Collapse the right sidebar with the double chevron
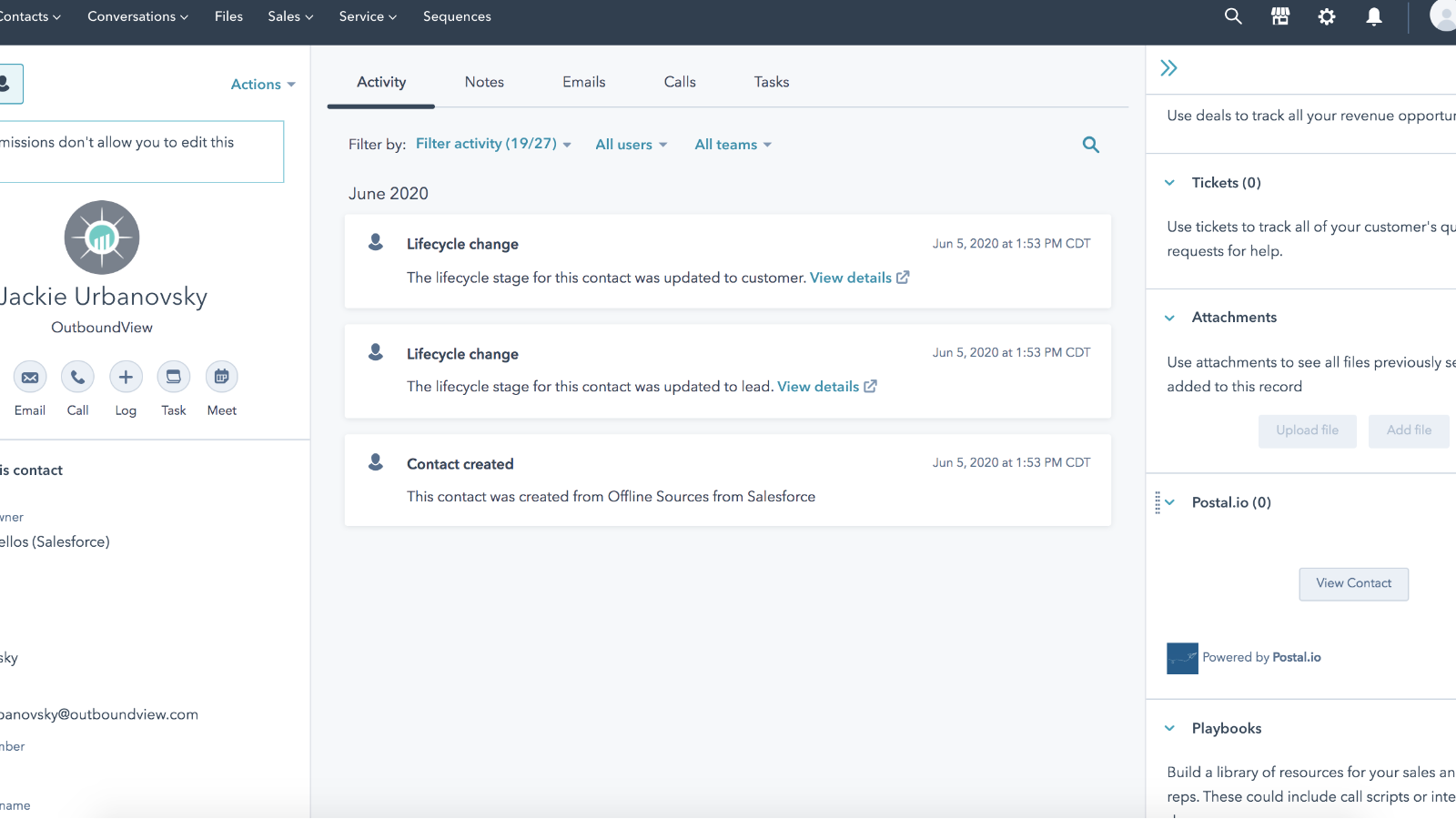Image resolution: width=1456 pixels, height=819 pixels. pyautogui.click(x=1168, y=67)
